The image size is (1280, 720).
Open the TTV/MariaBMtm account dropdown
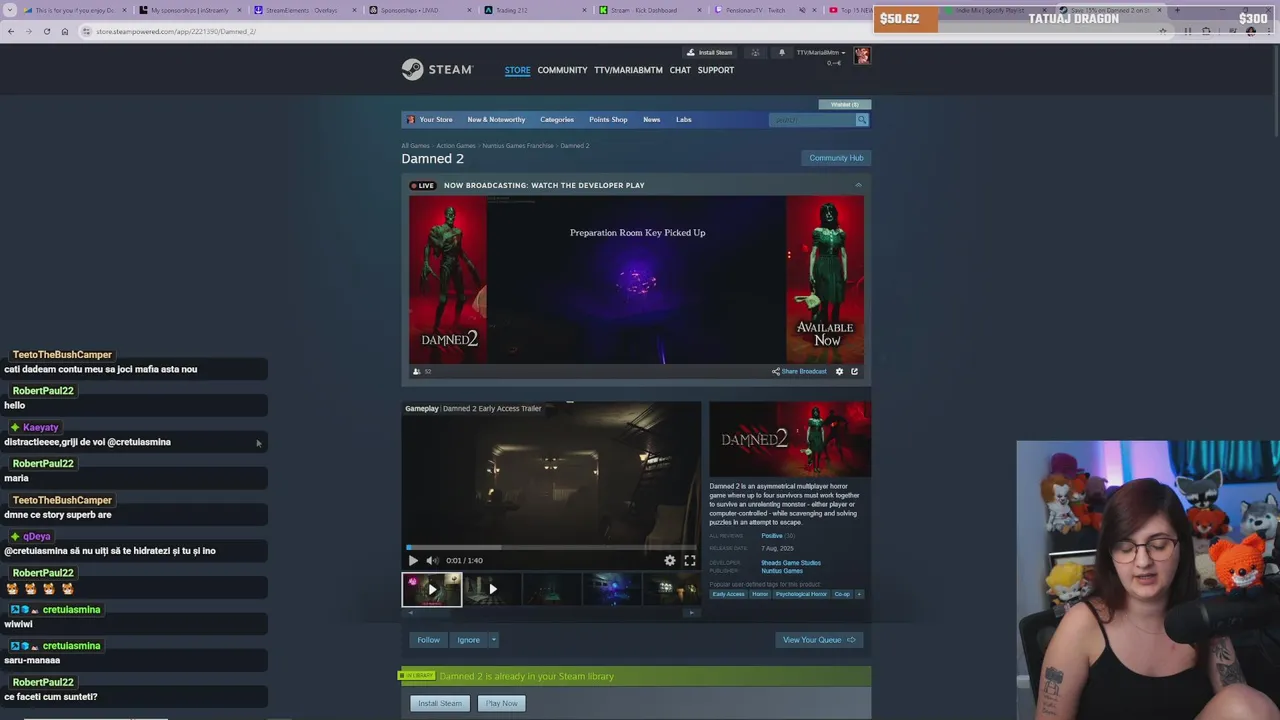coord(821,53)
